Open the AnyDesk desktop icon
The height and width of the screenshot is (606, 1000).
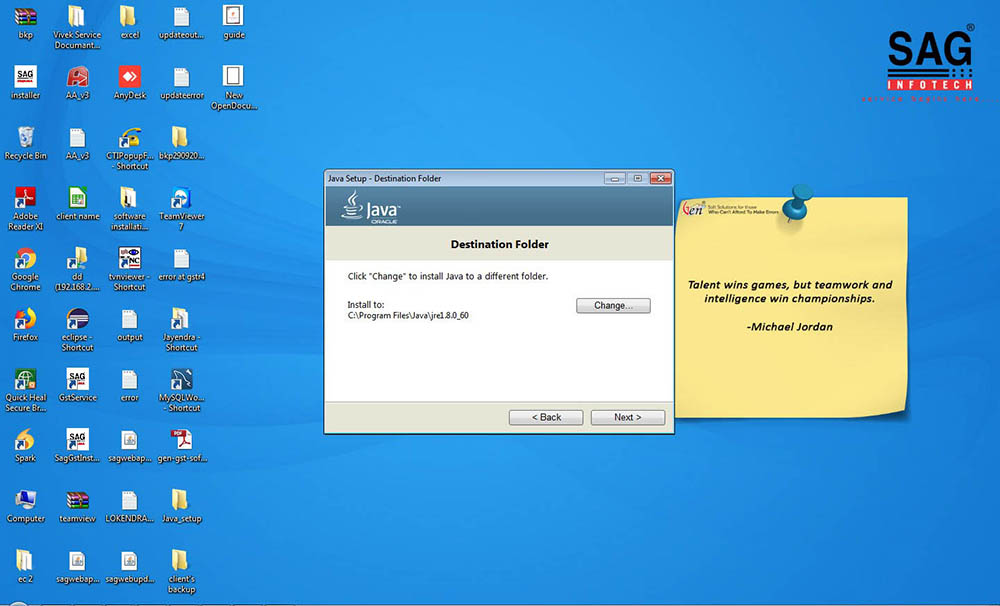129,78
